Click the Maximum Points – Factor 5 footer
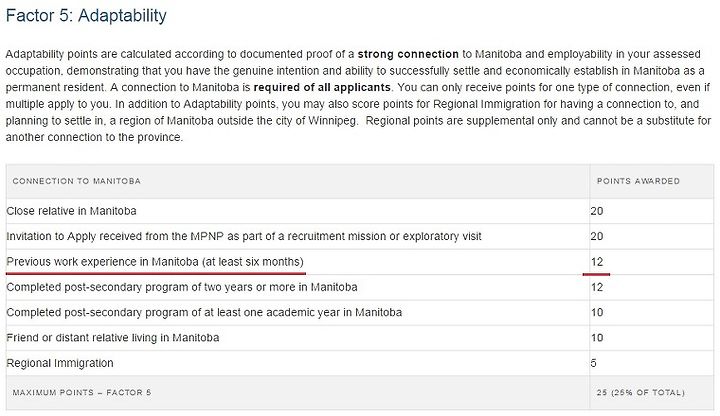Image resolution: width=720 pixels, height=416 pixels. coord(82,393)
